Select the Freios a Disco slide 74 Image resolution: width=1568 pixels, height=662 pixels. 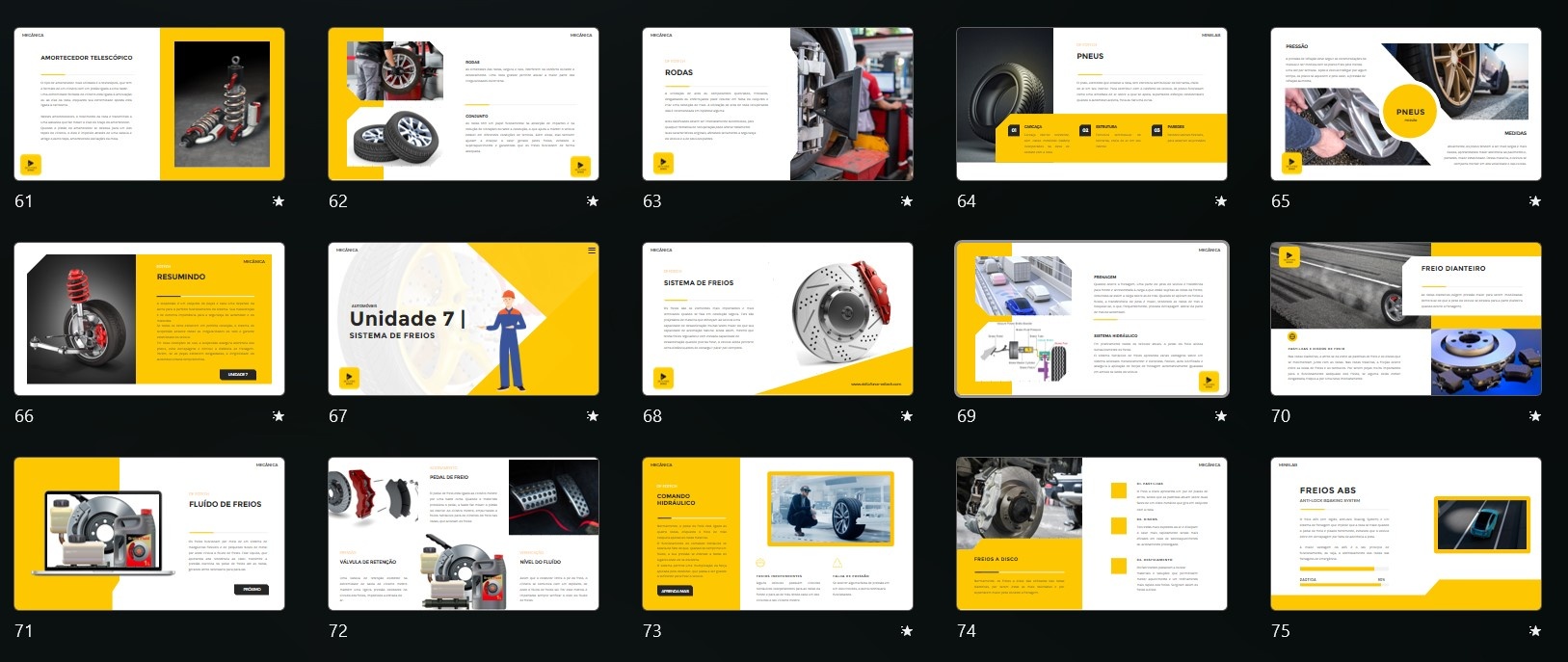coord(1091,534)
